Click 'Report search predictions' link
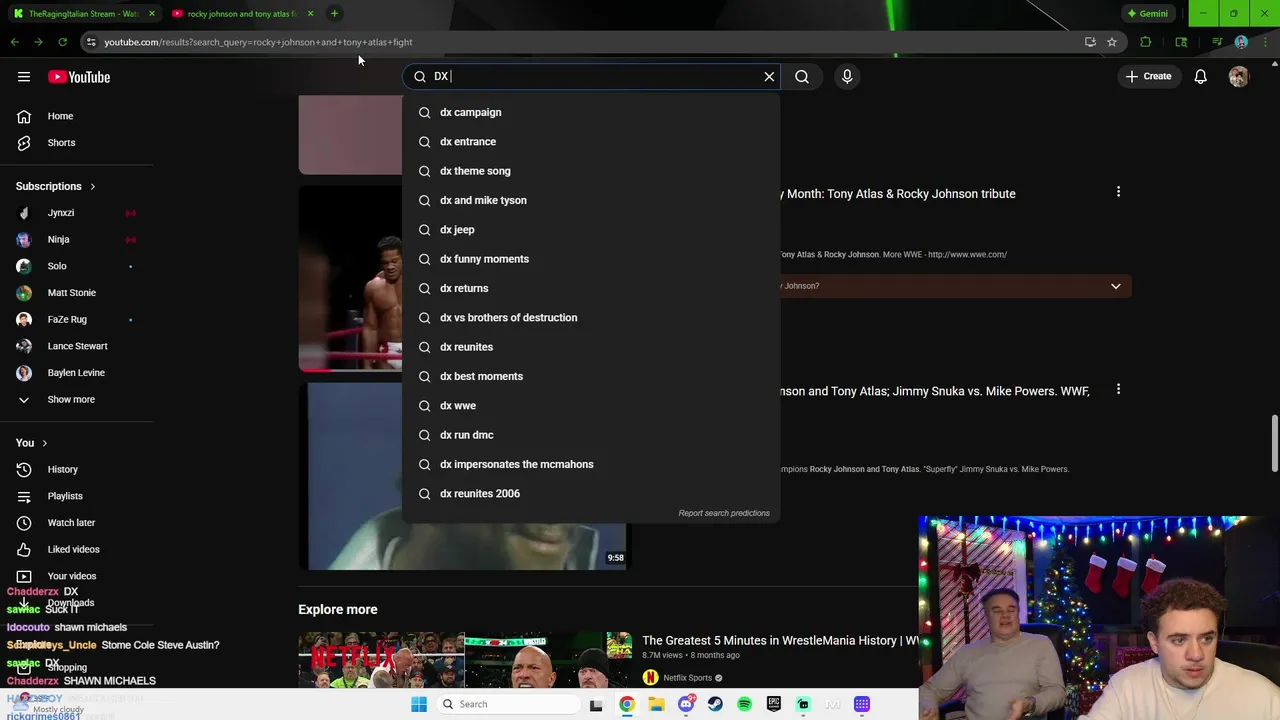 tap(724, 513)
